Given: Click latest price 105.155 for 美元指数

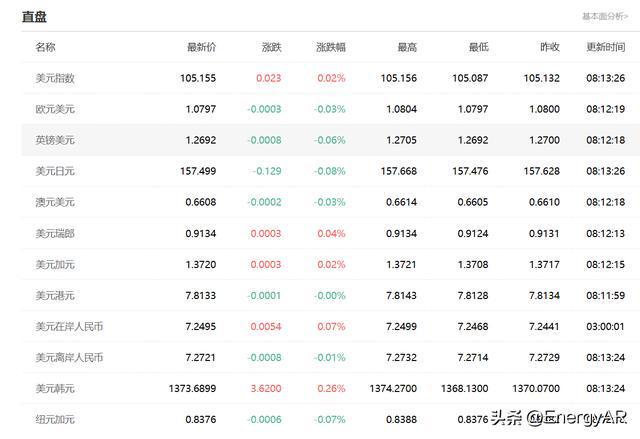Looking at the screenshot, I should [x=198, y=78].
